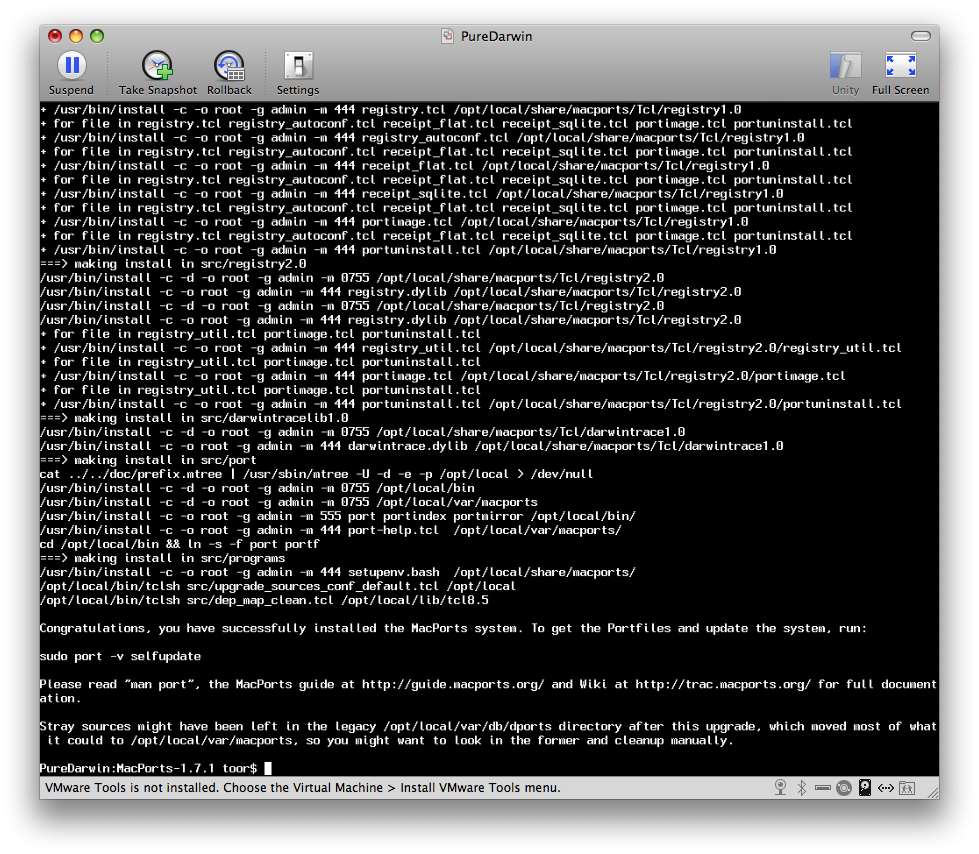This screenshot has width=979, height=854.
Task: Click the setupenv.bash install line
Action: [x=337, y=572]
